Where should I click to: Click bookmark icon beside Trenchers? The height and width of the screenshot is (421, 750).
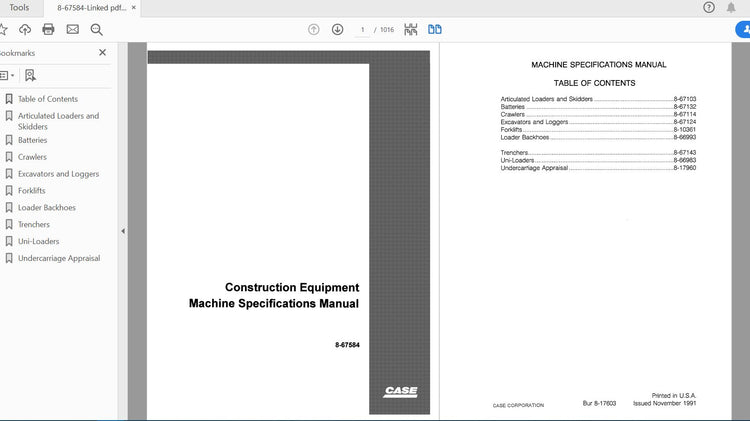point(9,224)
